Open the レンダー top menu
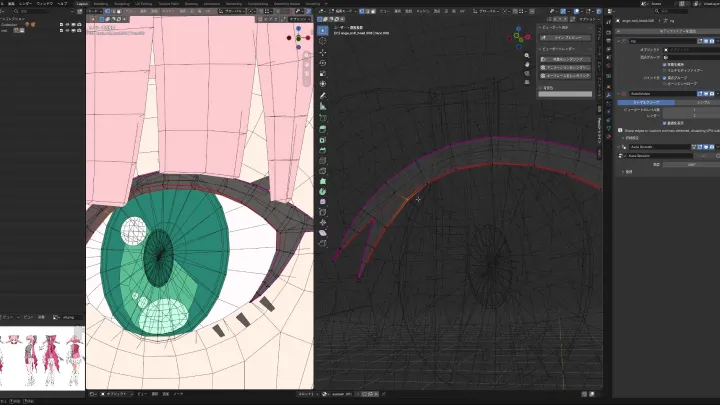 coord(26,4)
